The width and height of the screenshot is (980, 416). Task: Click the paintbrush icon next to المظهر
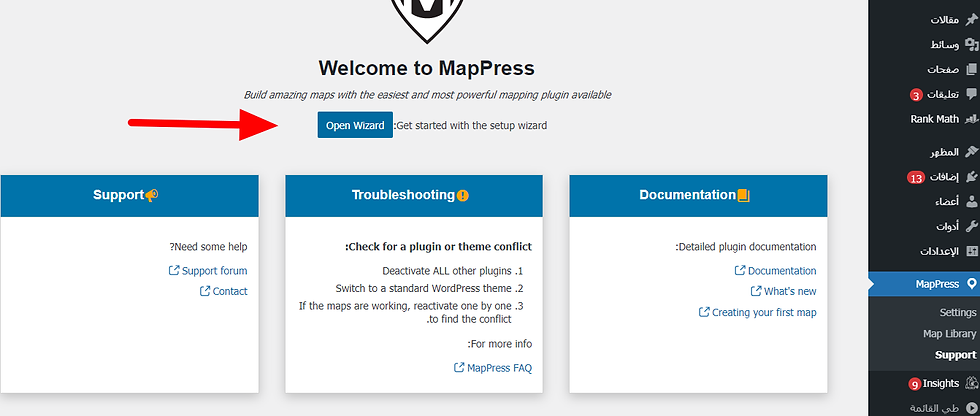971,152
